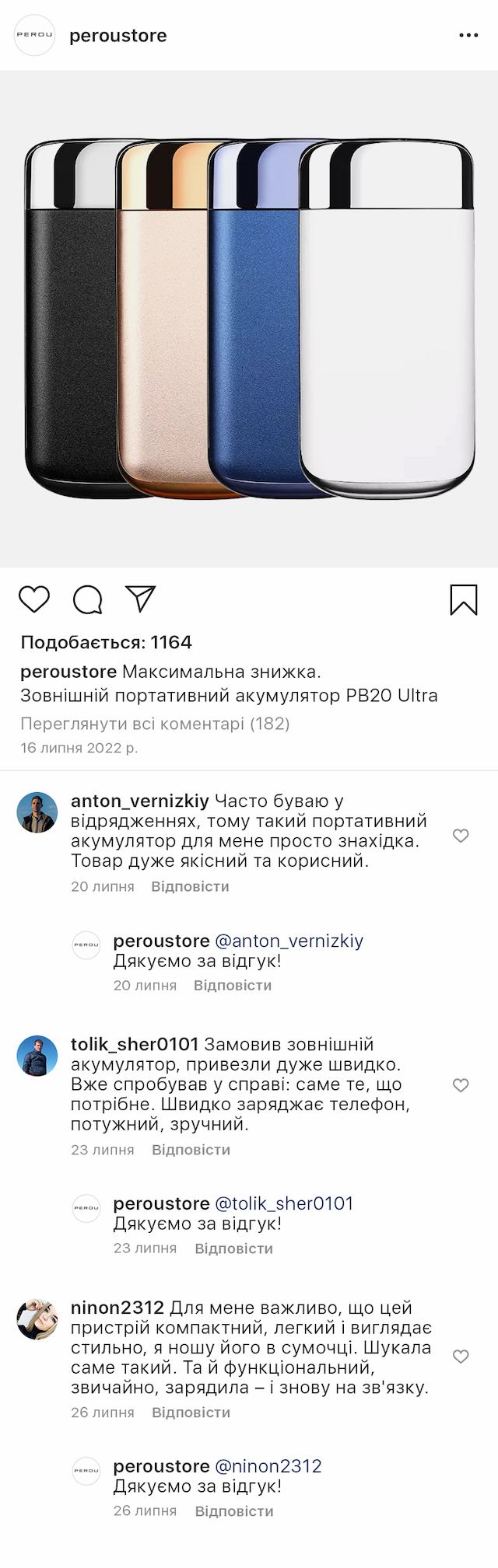Open the @tolik_sher0101 mention link
The image size is (498, 1568).
coord(283,1203)
